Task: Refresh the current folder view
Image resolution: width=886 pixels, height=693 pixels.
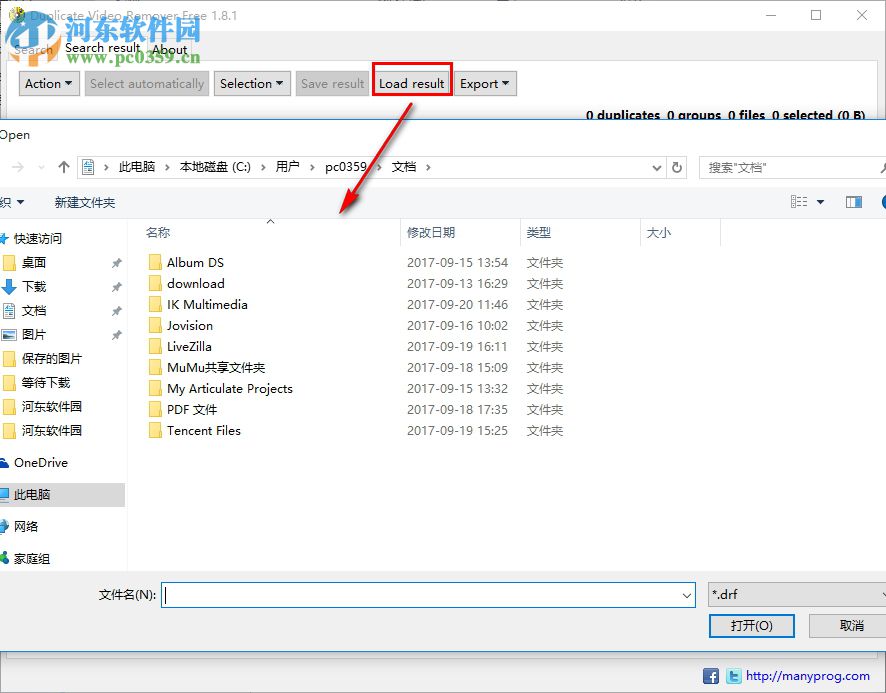Action: (677, 167)
